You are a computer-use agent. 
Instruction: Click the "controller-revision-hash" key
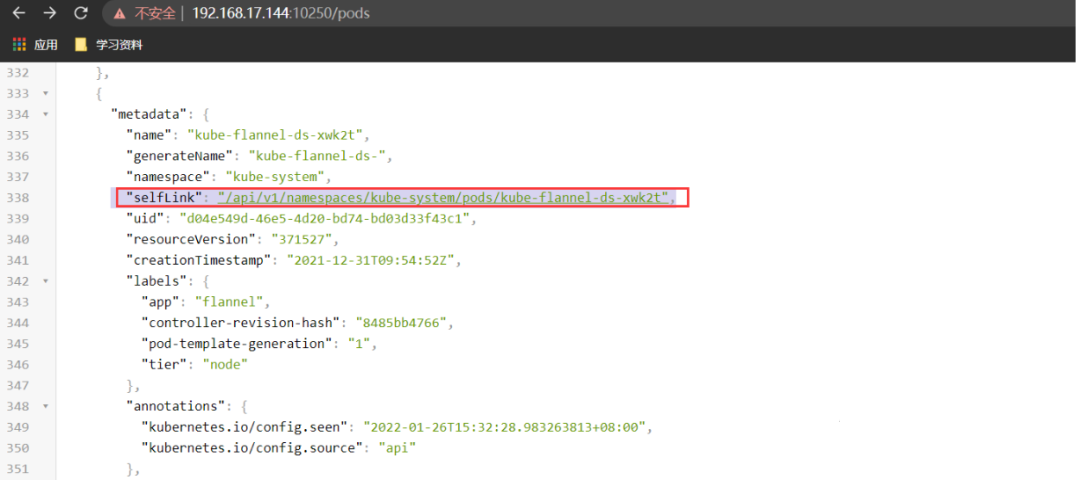240,322
